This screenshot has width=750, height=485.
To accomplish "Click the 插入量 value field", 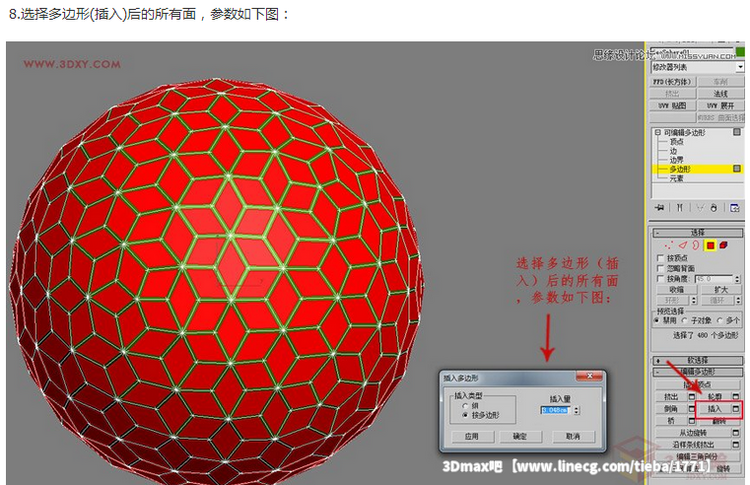I will (x=555, y=410).
